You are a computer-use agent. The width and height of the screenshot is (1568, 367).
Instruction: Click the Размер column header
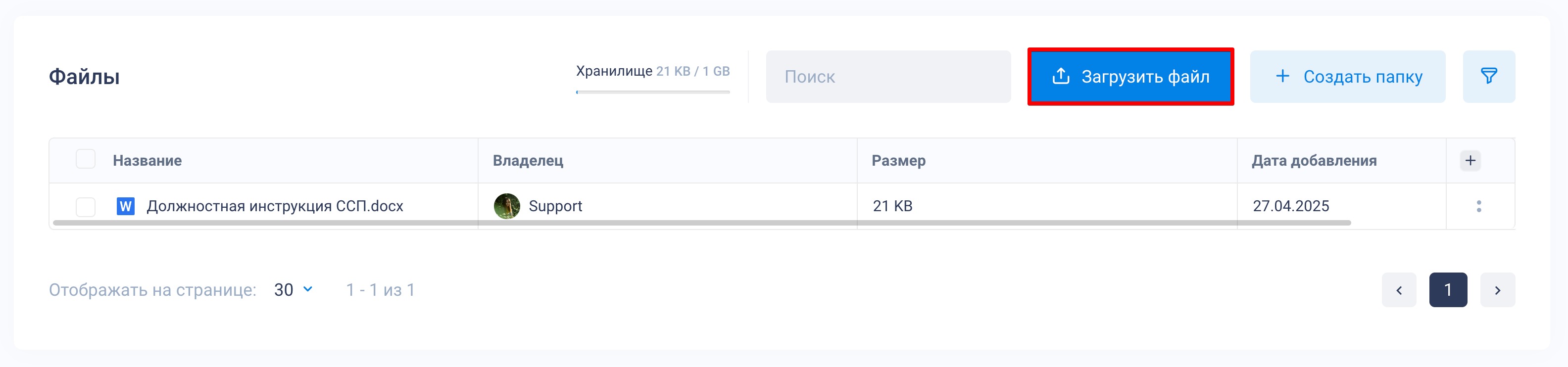point(898,161)
